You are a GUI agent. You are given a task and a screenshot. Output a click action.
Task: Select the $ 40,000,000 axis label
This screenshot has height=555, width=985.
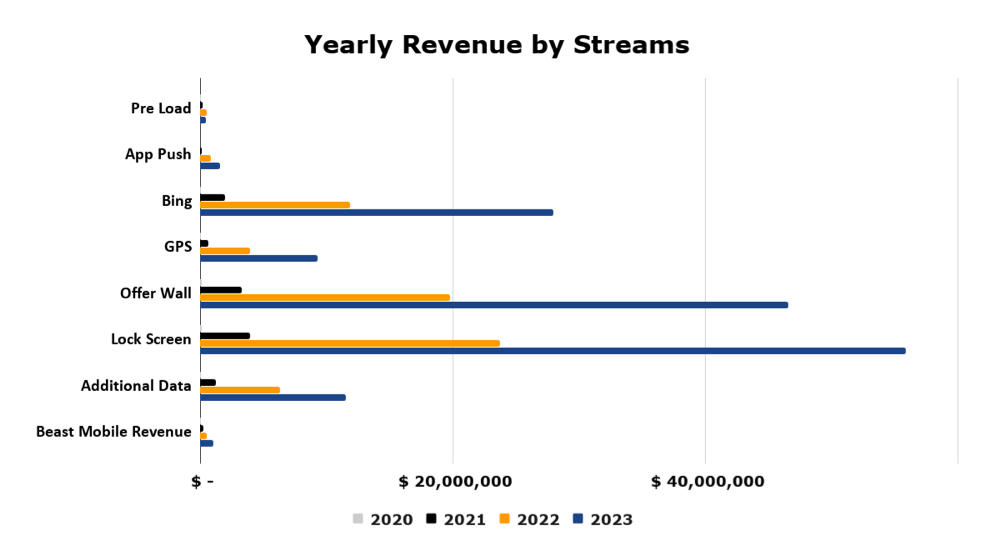click(x=707, y=482)
